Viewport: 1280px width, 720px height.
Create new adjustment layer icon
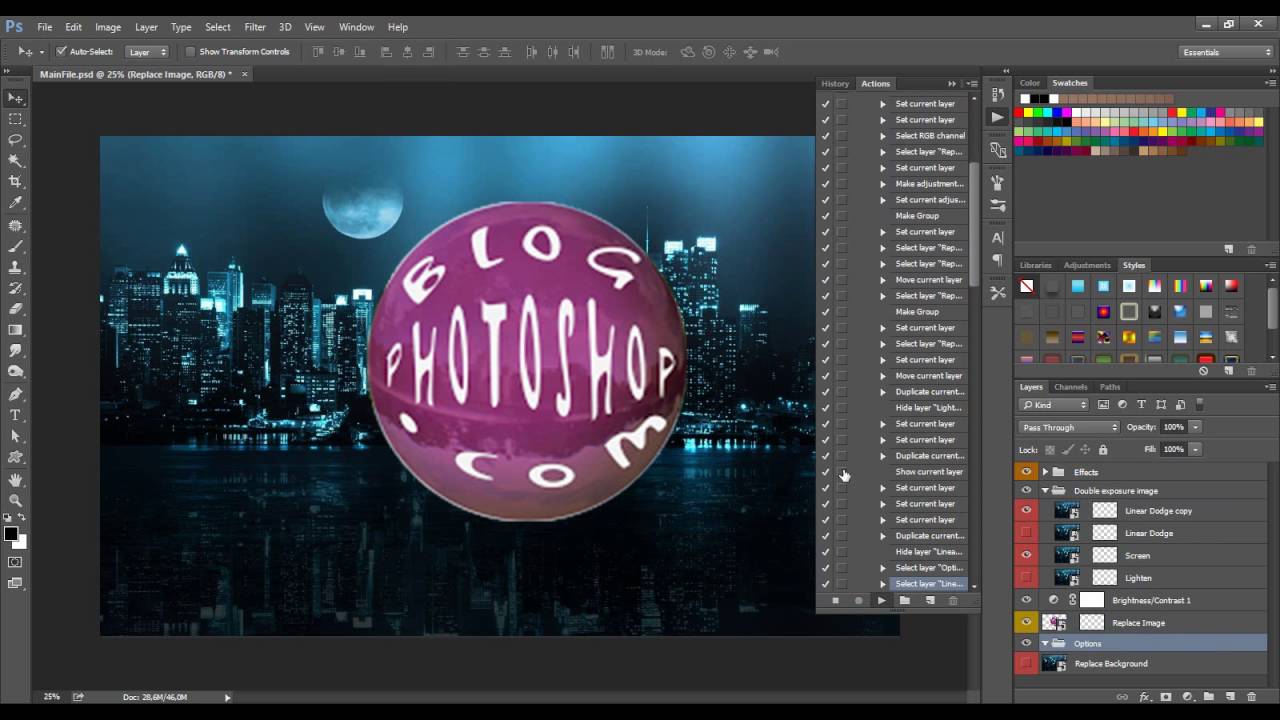point(1187,697)
